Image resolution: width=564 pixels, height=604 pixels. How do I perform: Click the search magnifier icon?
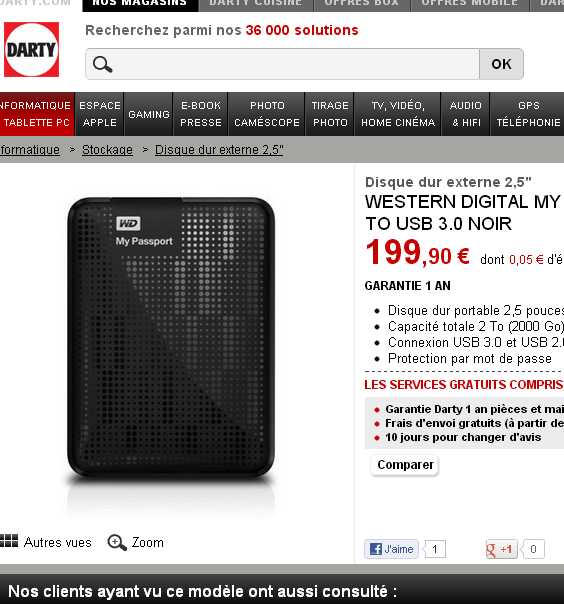[102, 64]
